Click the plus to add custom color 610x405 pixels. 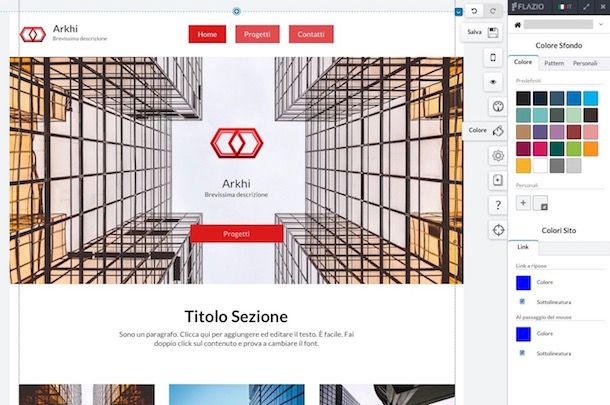coord(523,203)
